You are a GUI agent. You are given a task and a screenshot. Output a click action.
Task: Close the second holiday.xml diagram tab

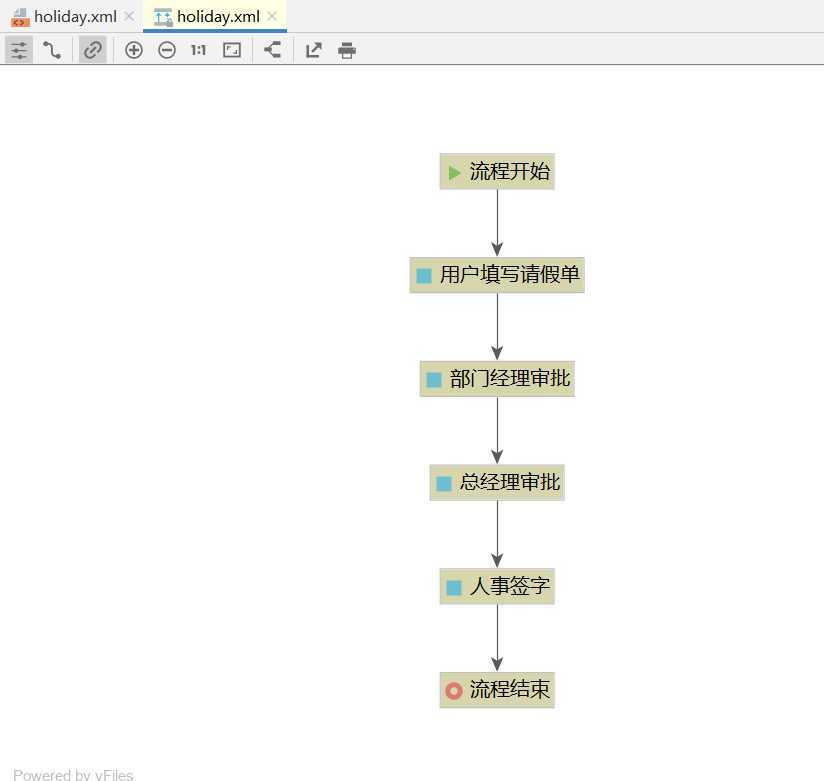pyautogui.click(x=272, y=17)
